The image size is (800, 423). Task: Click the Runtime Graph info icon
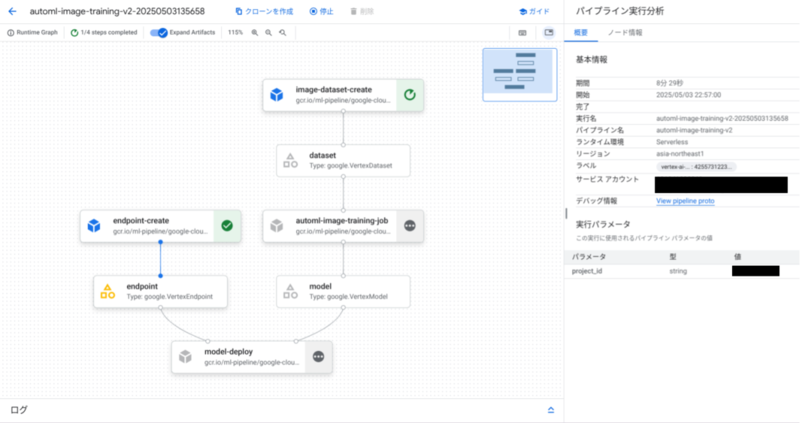[x=10, y=33]
